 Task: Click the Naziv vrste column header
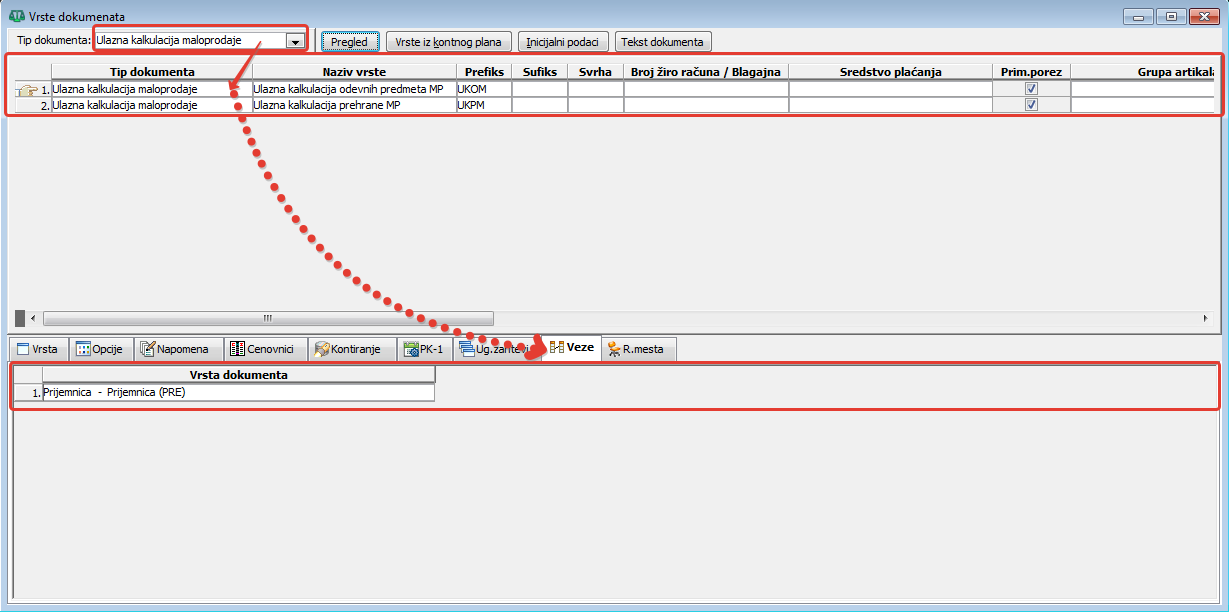(x=354, y=72)
